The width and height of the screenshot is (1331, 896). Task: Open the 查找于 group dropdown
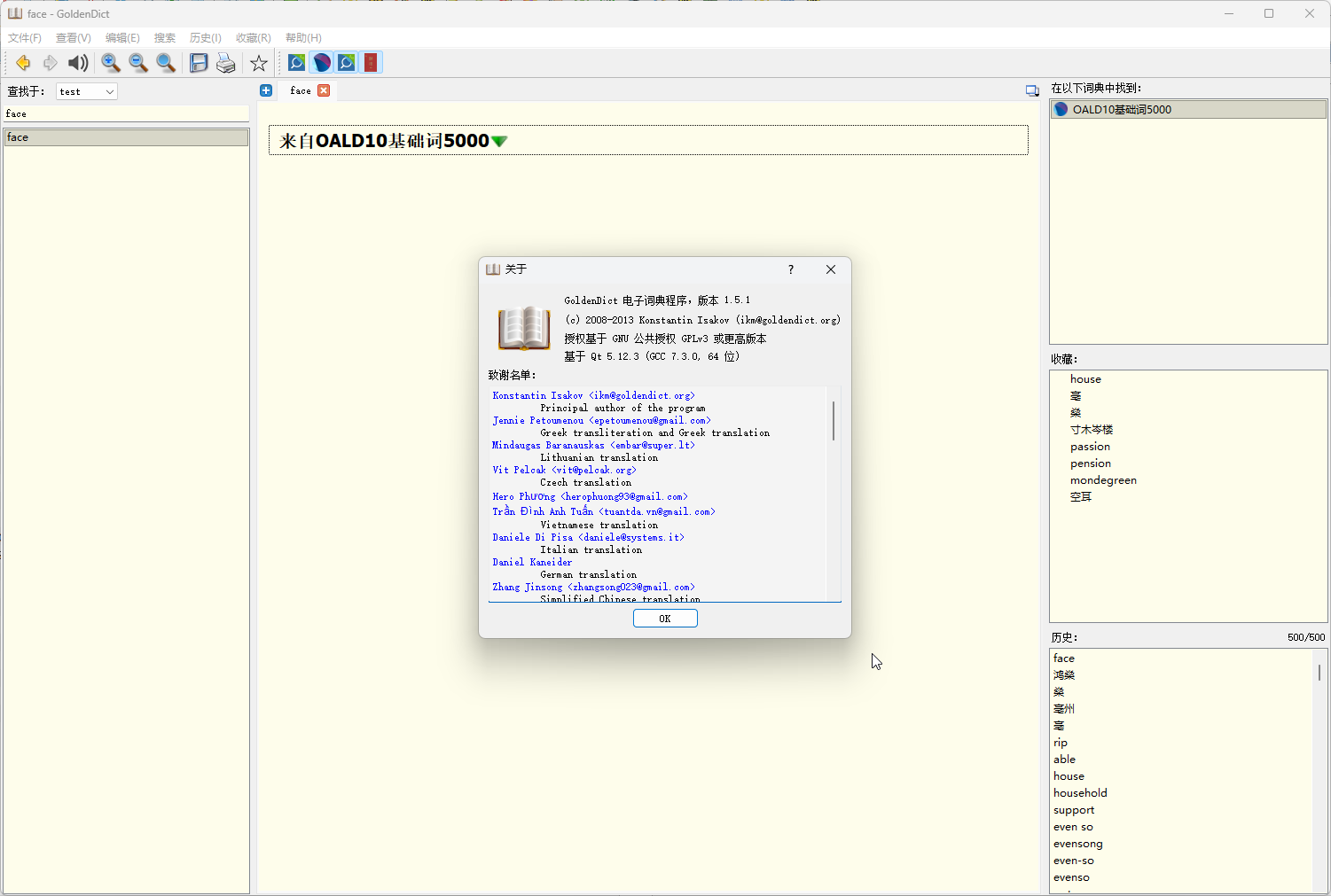(x=87, y=91)
